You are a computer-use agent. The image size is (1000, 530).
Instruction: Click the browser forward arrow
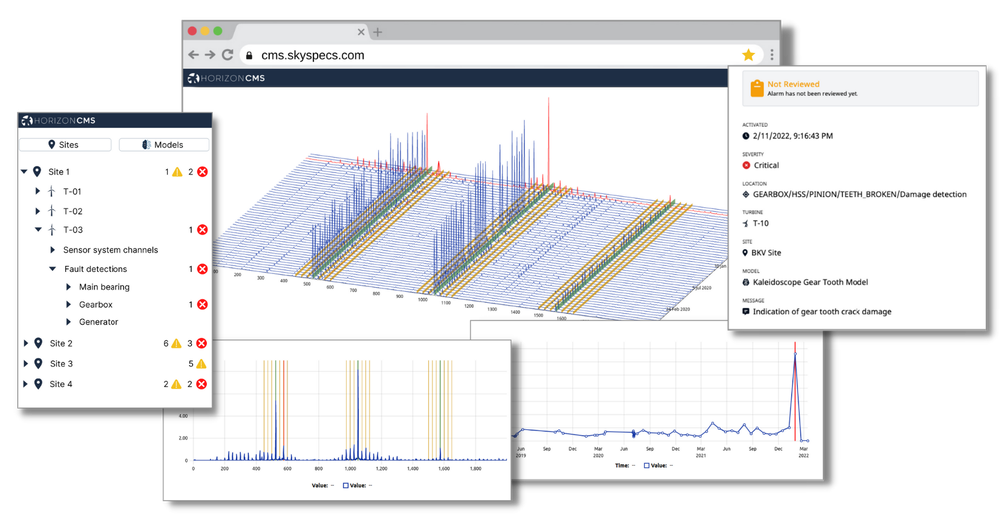pyautogui.click(x=210, y=55)
